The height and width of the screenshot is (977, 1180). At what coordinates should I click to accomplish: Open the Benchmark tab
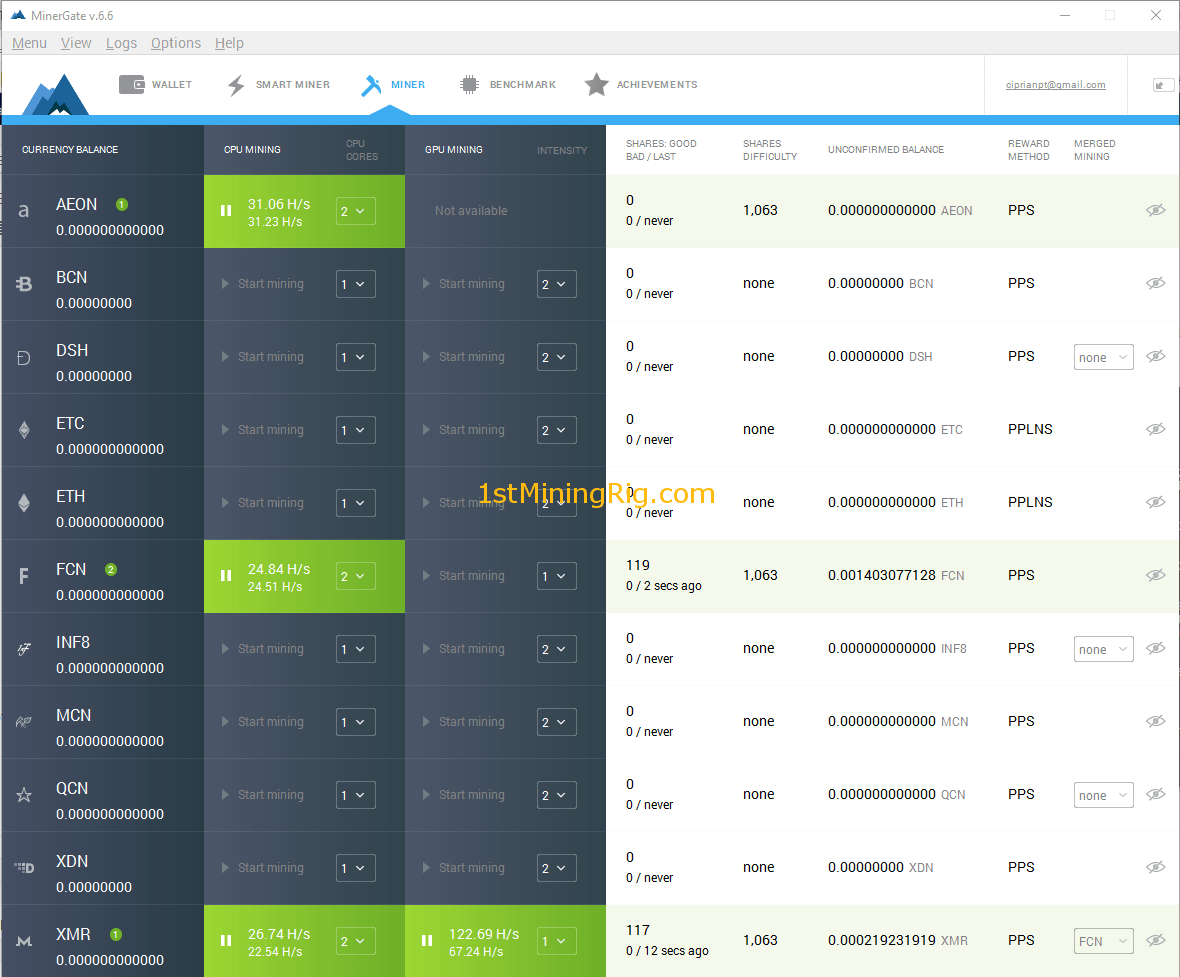(x=508, y=84)
